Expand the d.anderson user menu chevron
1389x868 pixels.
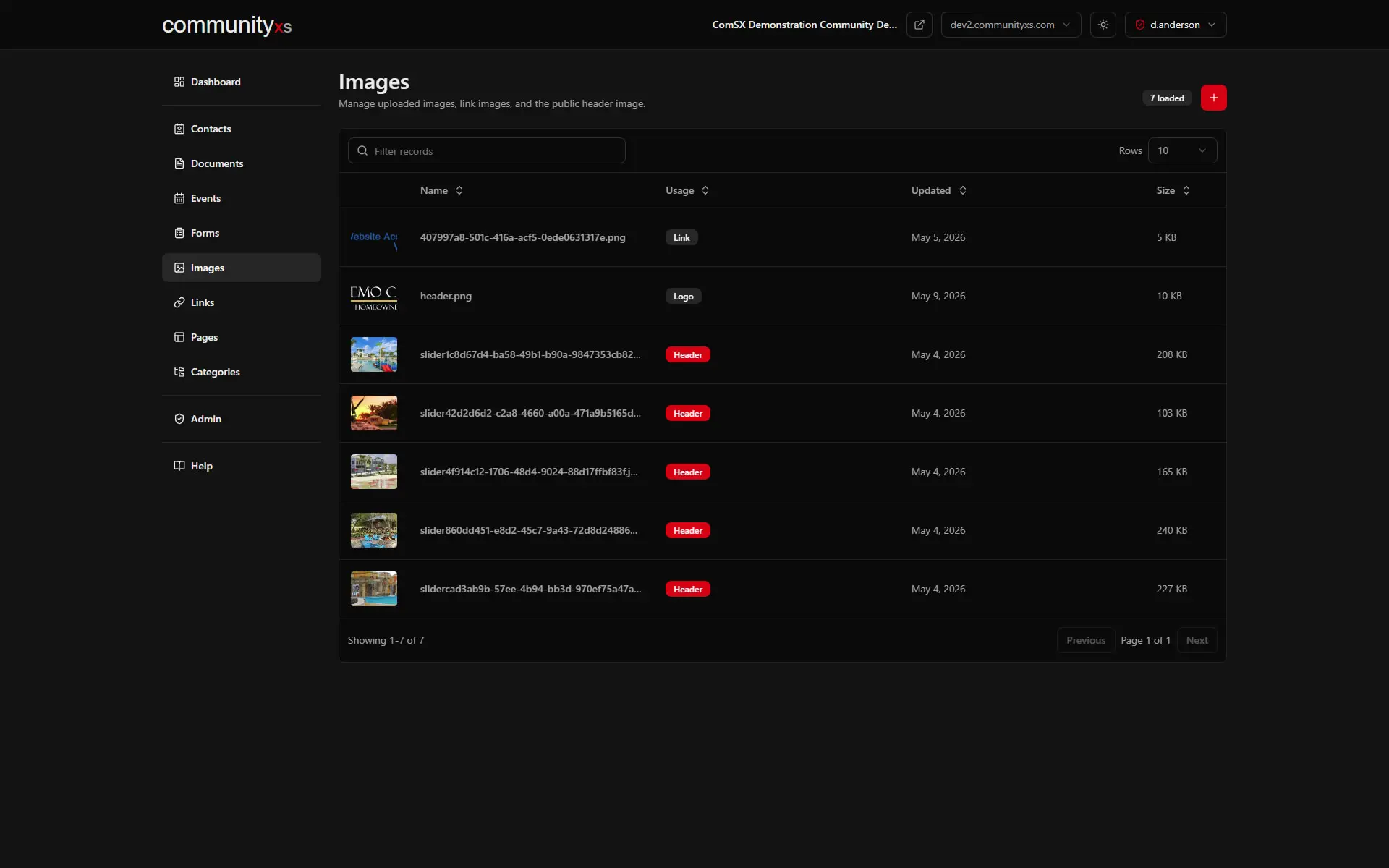pos(1212,25)
